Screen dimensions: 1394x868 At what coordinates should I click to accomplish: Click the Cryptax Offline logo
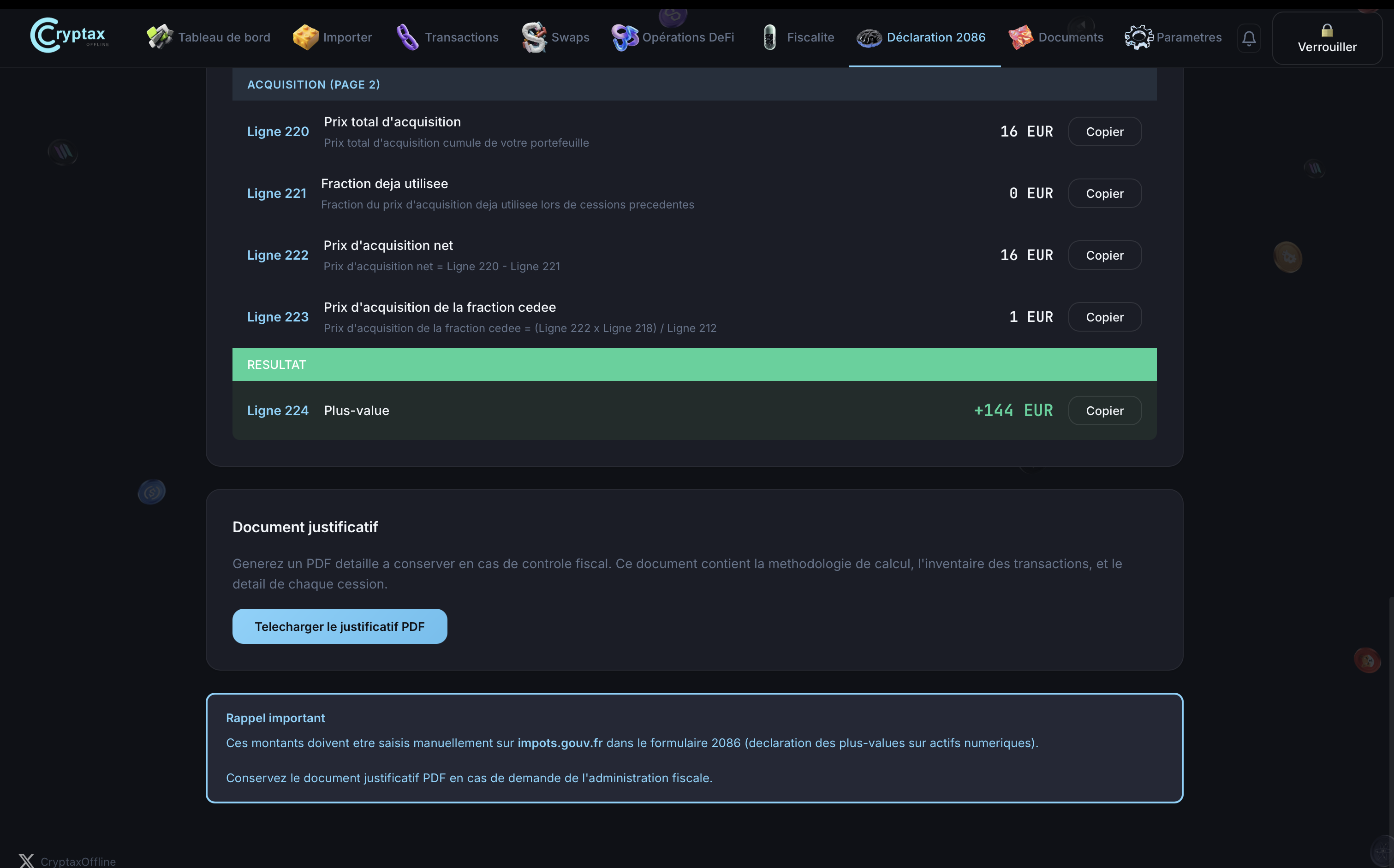click(69, 36)
